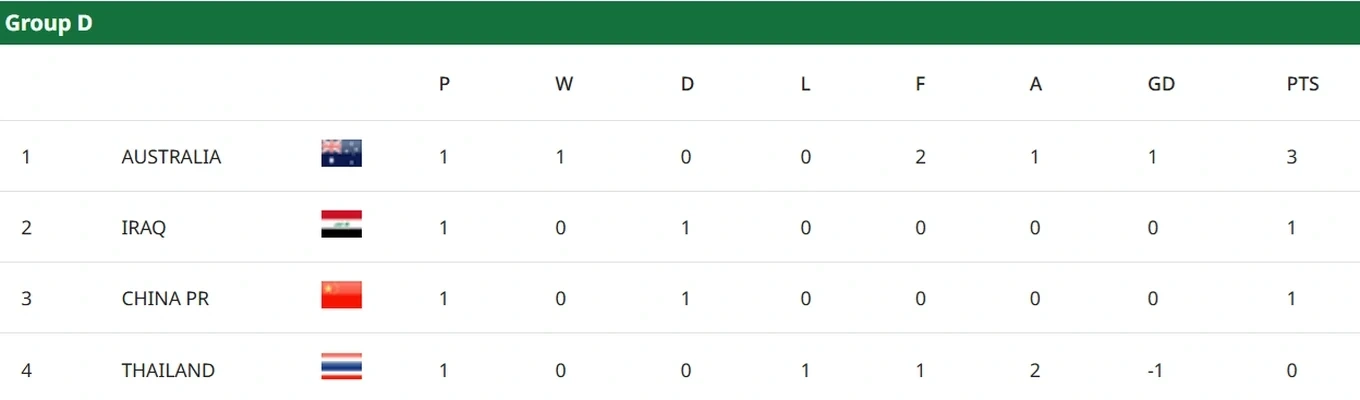Screen dimensions: 1360x400
Task: Click rank number 1 in the table
Action: 26,157
